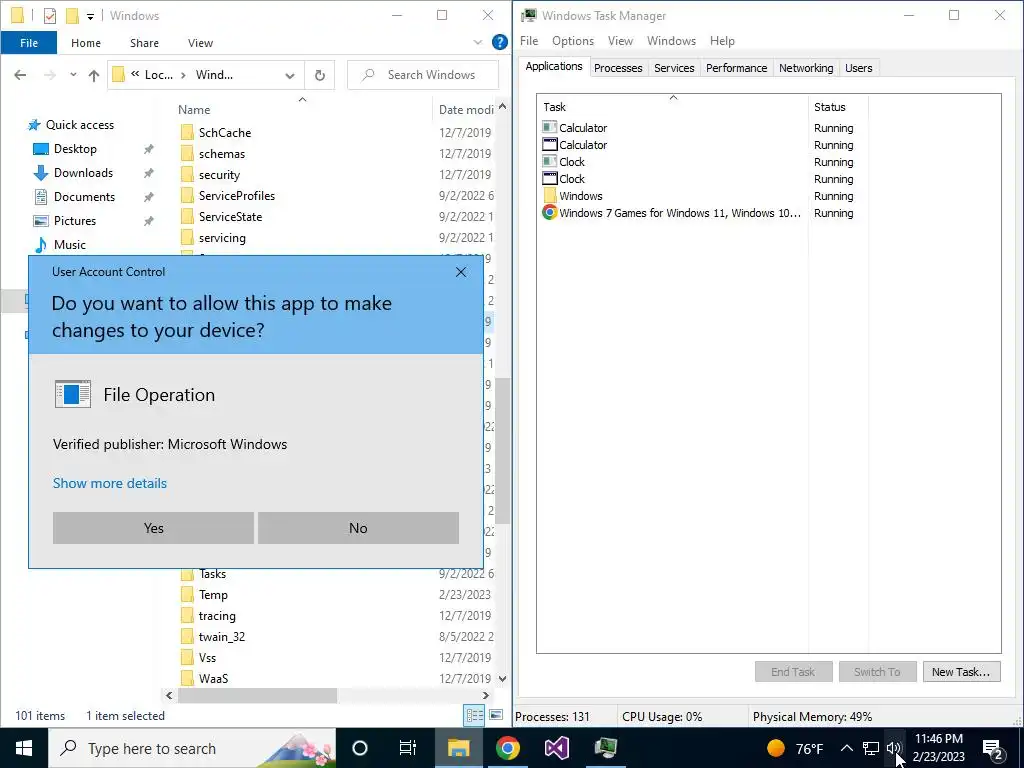Image resolution: width=1024 pixels, height=768 pixels.
Task: Expand collapsed breadcrumb chevrons in address bar
Action: point(135,74)
